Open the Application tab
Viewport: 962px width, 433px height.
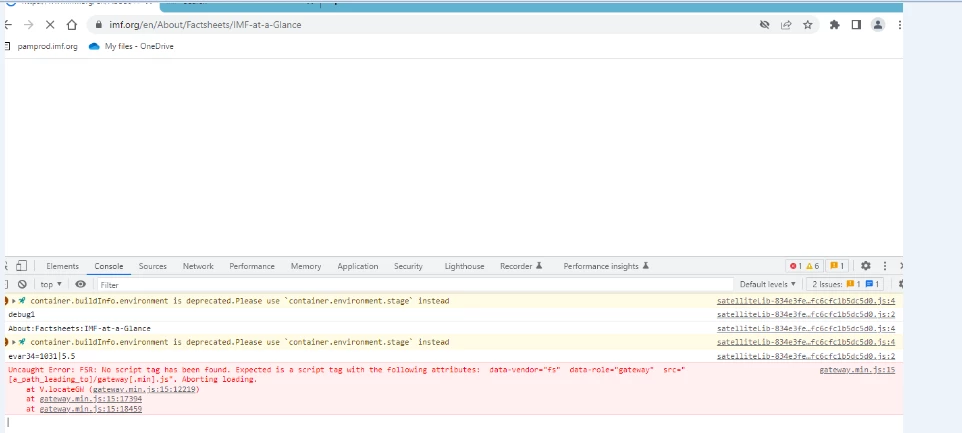[x=358, y=266]
